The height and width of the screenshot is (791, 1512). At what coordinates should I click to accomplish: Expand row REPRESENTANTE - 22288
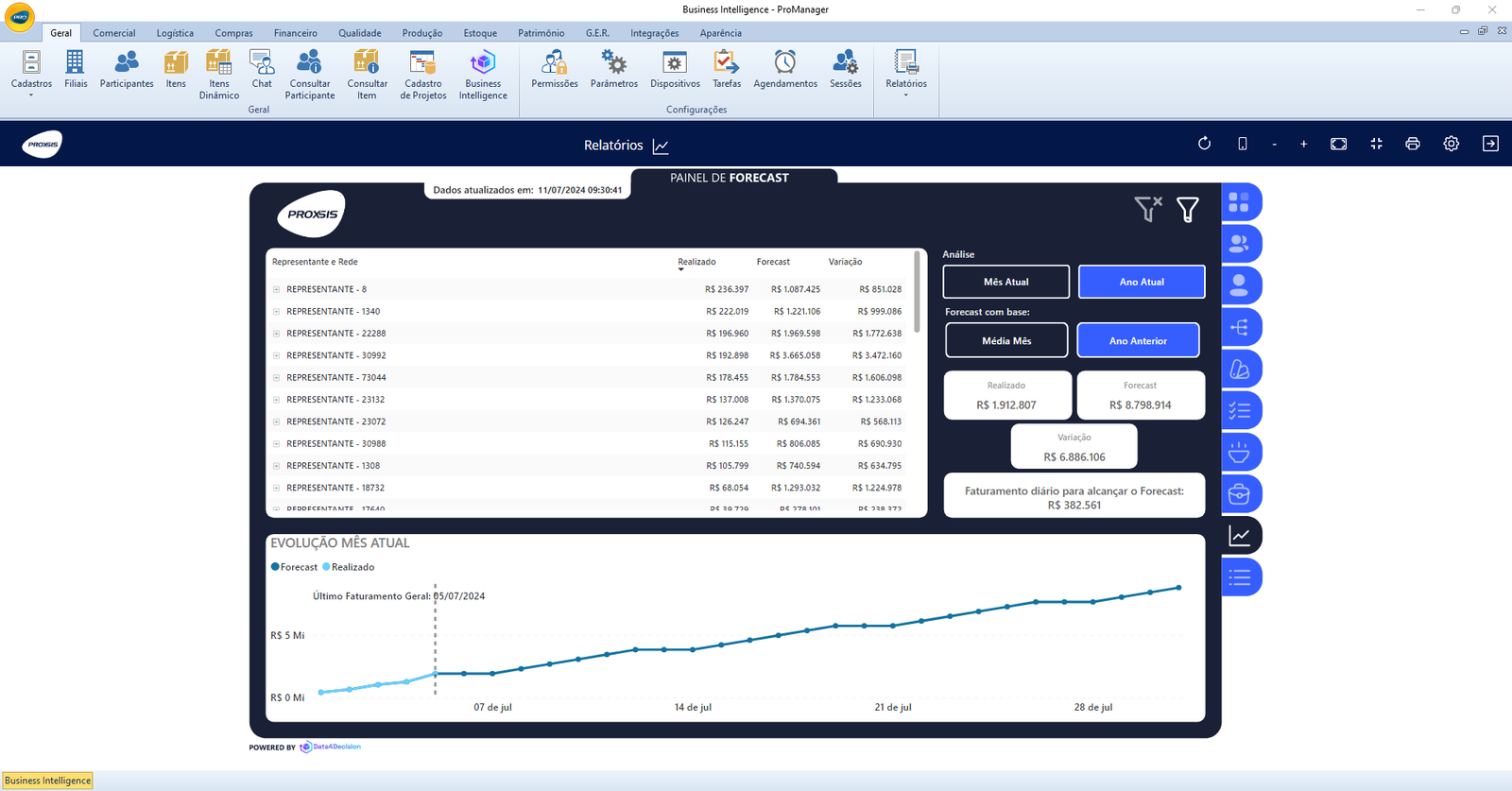coord(277,334)
